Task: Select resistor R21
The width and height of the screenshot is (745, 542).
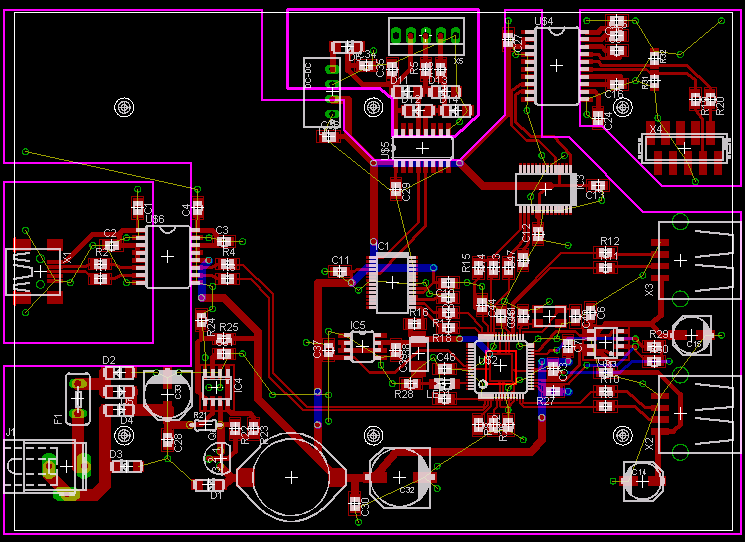Action: [x=205, y=425]
